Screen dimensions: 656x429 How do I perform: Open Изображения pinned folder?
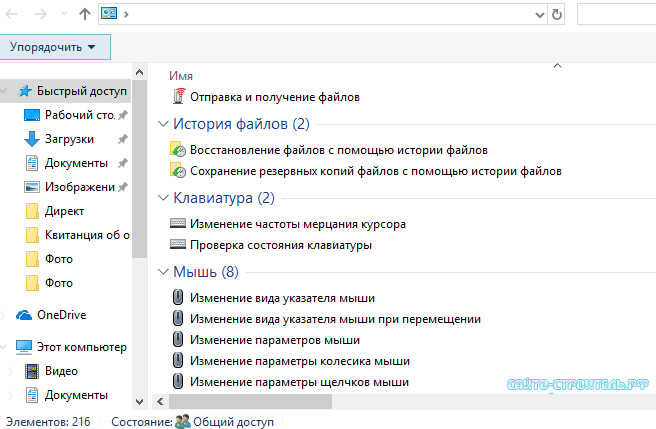click(80, 187)
